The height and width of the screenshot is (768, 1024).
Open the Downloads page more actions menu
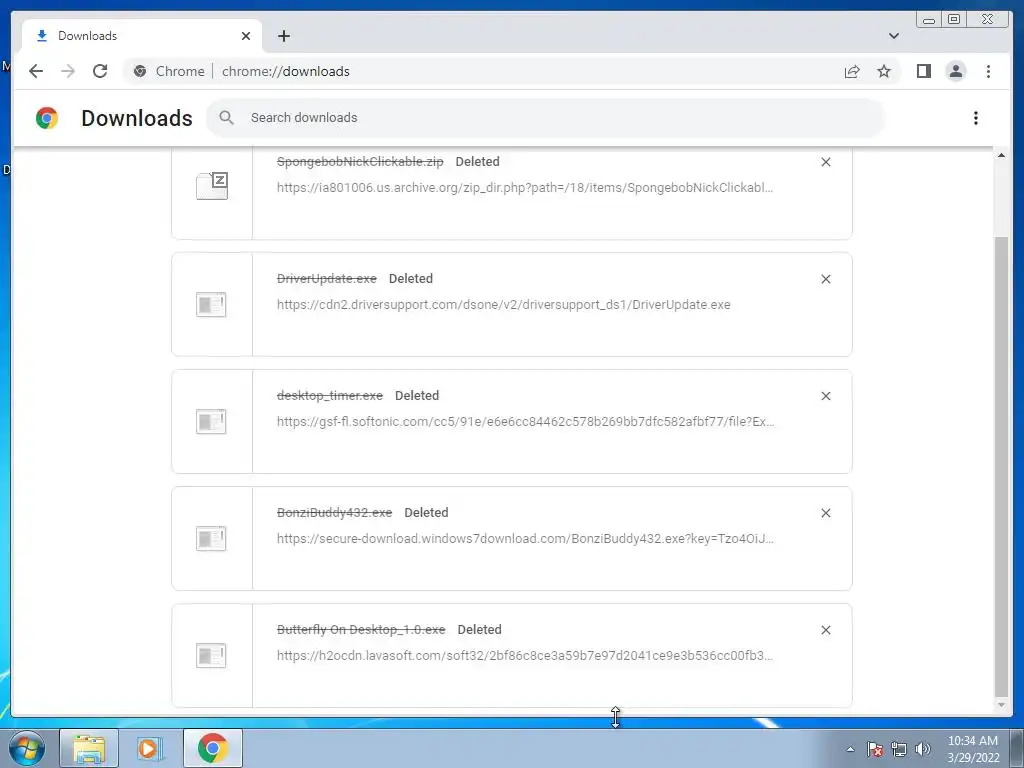[976, 118]
